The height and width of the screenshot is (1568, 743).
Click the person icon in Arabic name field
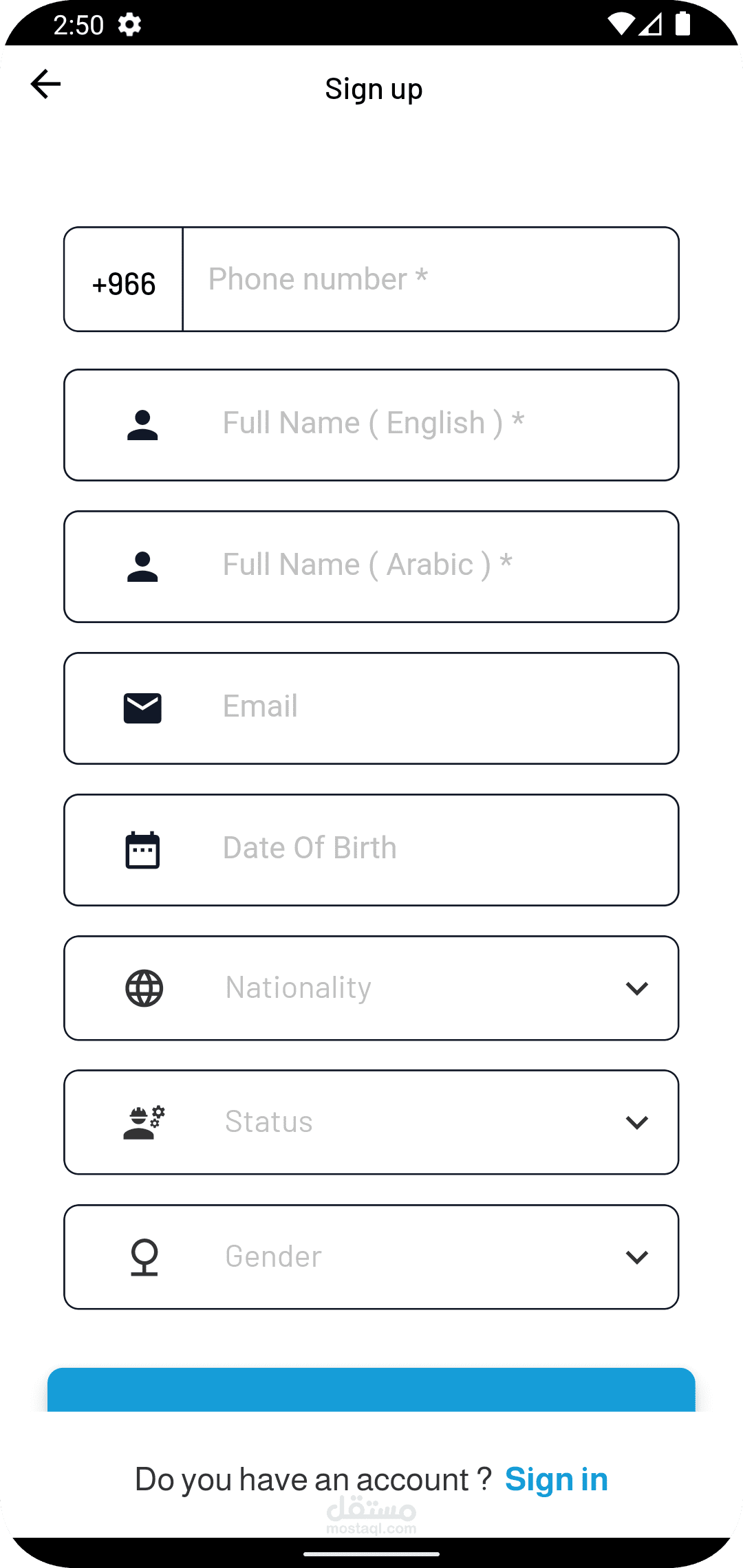[142, 567]
